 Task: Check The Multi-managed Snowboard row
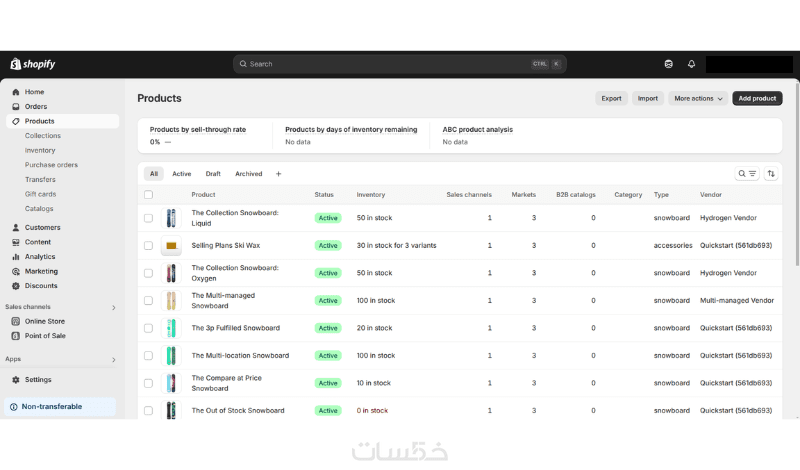tap(148, 301)
